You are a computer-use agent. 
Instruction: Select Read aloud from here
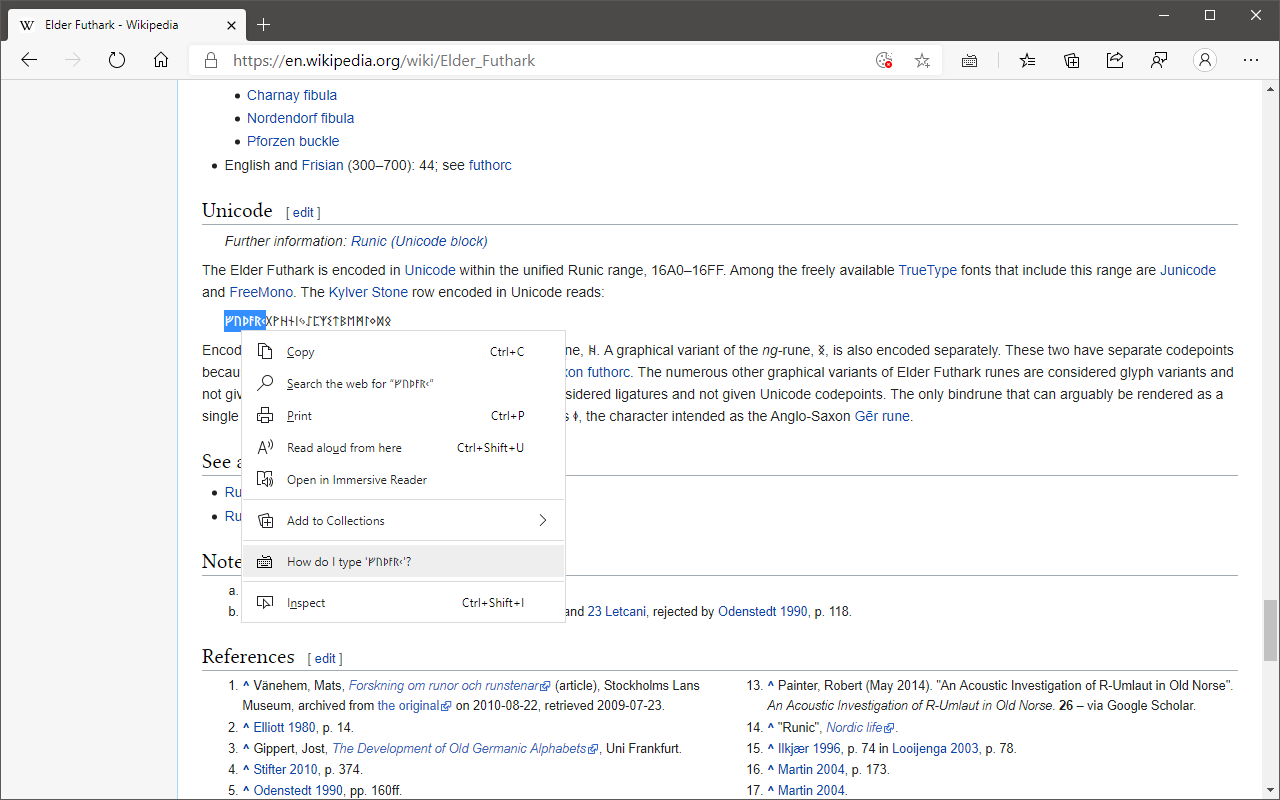(403, 448)
